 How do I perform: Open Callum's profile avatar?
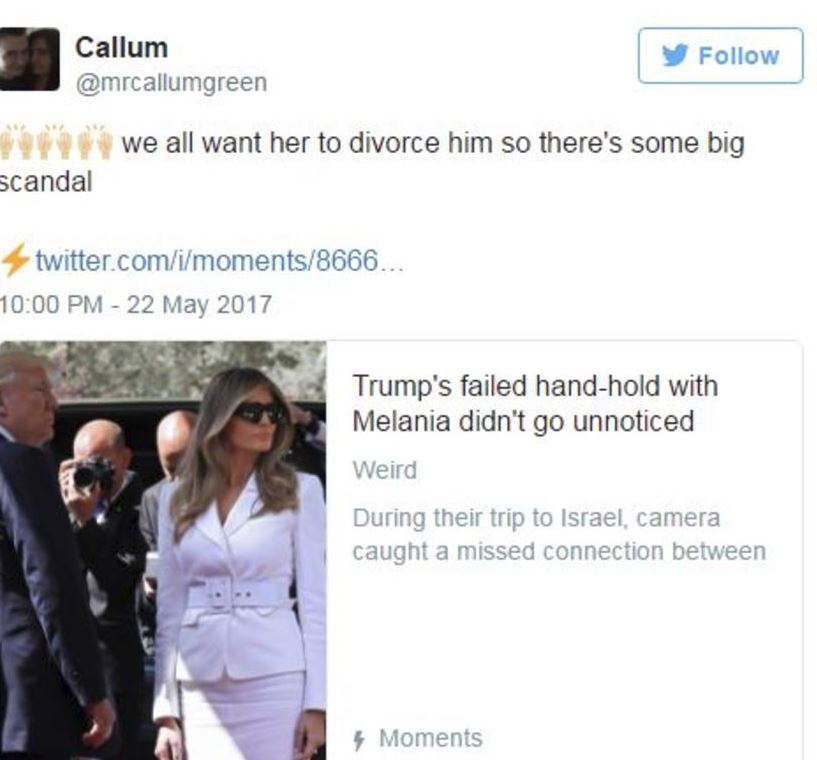pos(30,59)
